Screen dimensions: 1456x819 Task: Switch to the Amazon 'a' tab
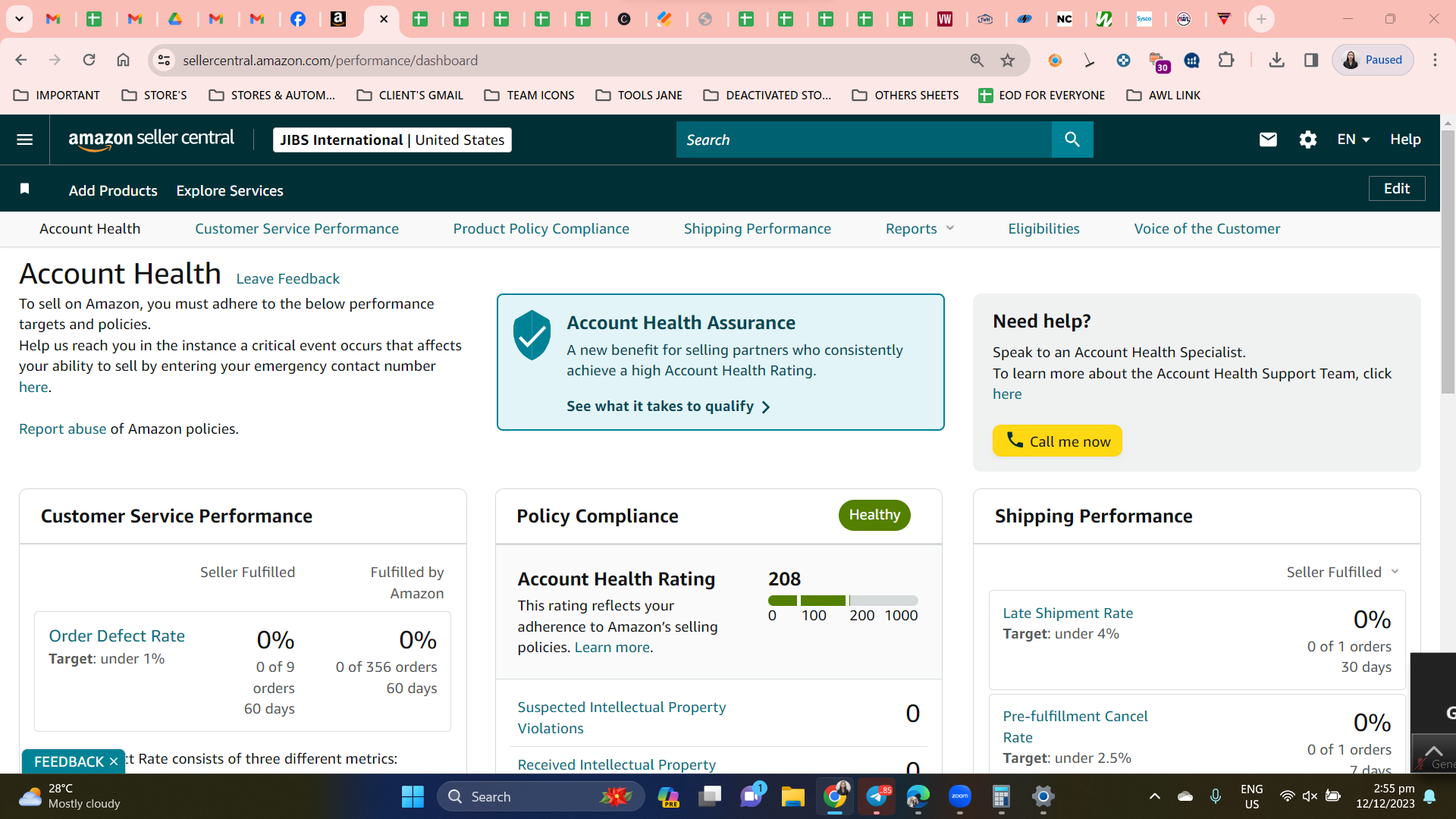[338, 19]
